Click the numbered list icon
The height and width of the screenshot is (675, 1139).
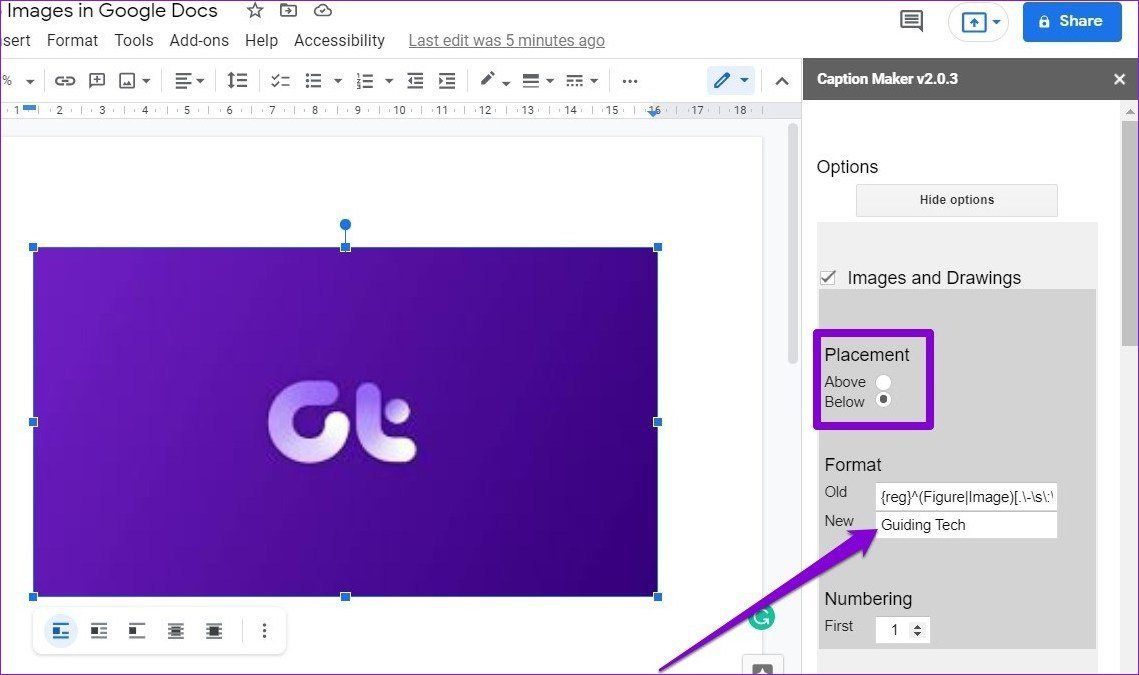coord(365,81)
